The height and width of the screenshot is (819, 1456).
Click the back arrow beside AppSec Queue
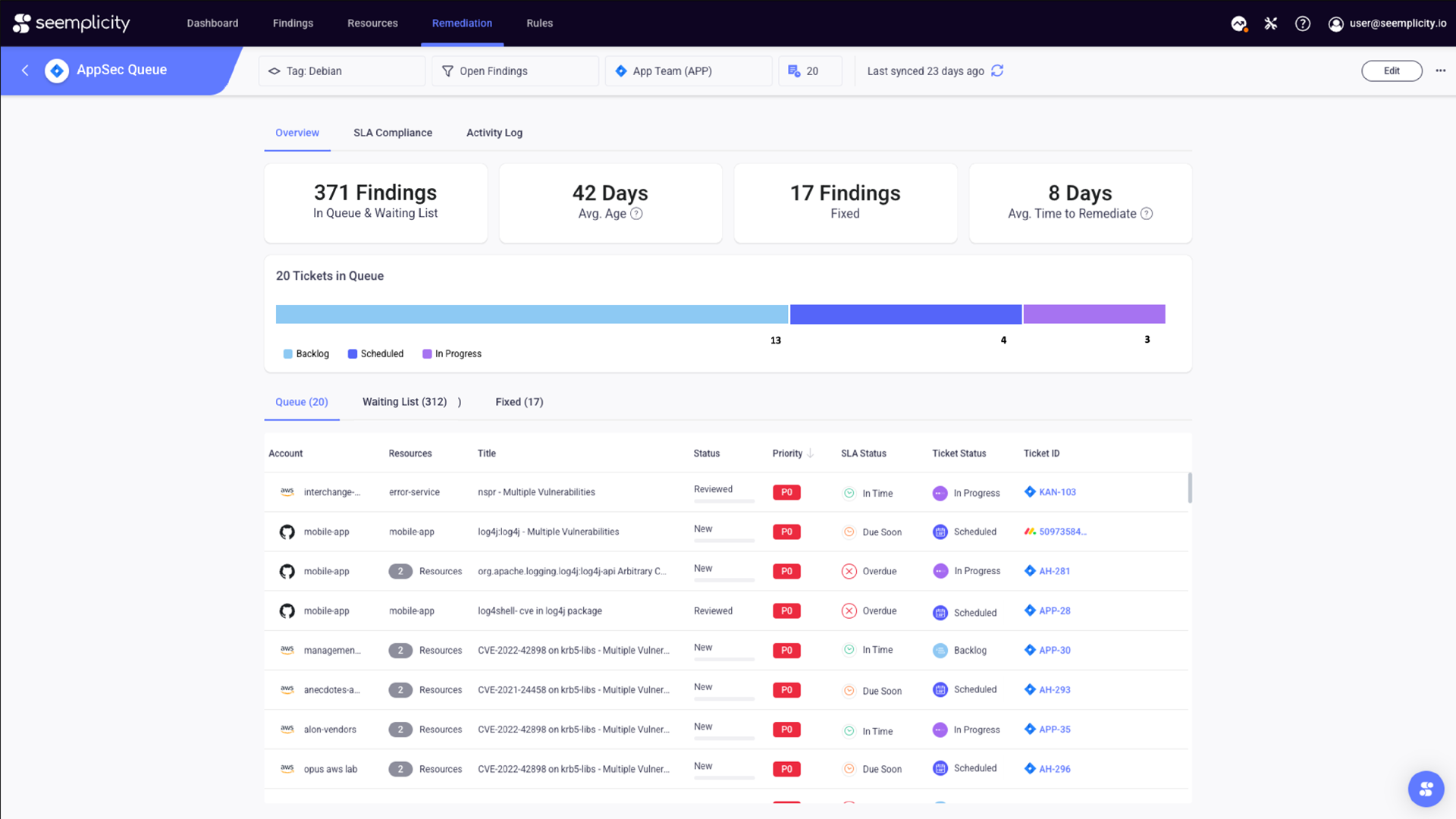(25, 71)
